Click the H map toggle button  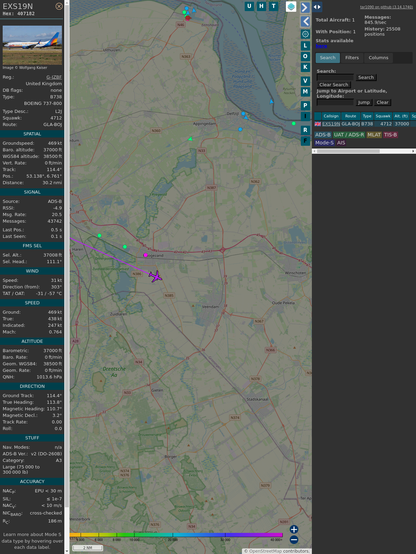(261, 6)
